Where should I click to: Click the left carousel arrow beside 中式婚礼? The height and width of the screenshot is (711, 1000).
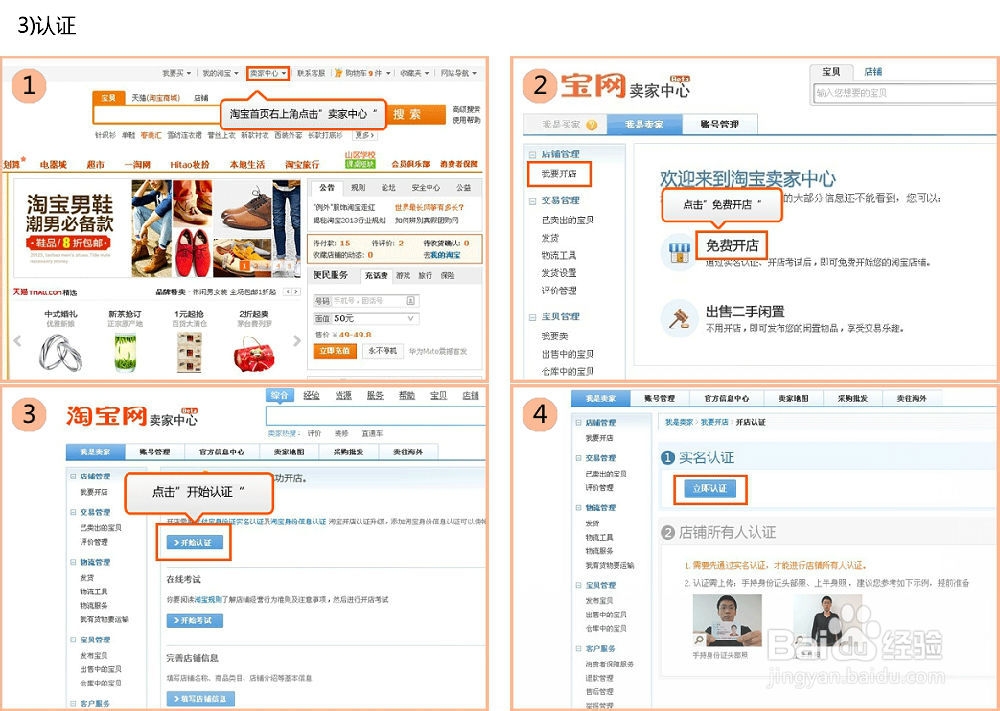[17, 341]
